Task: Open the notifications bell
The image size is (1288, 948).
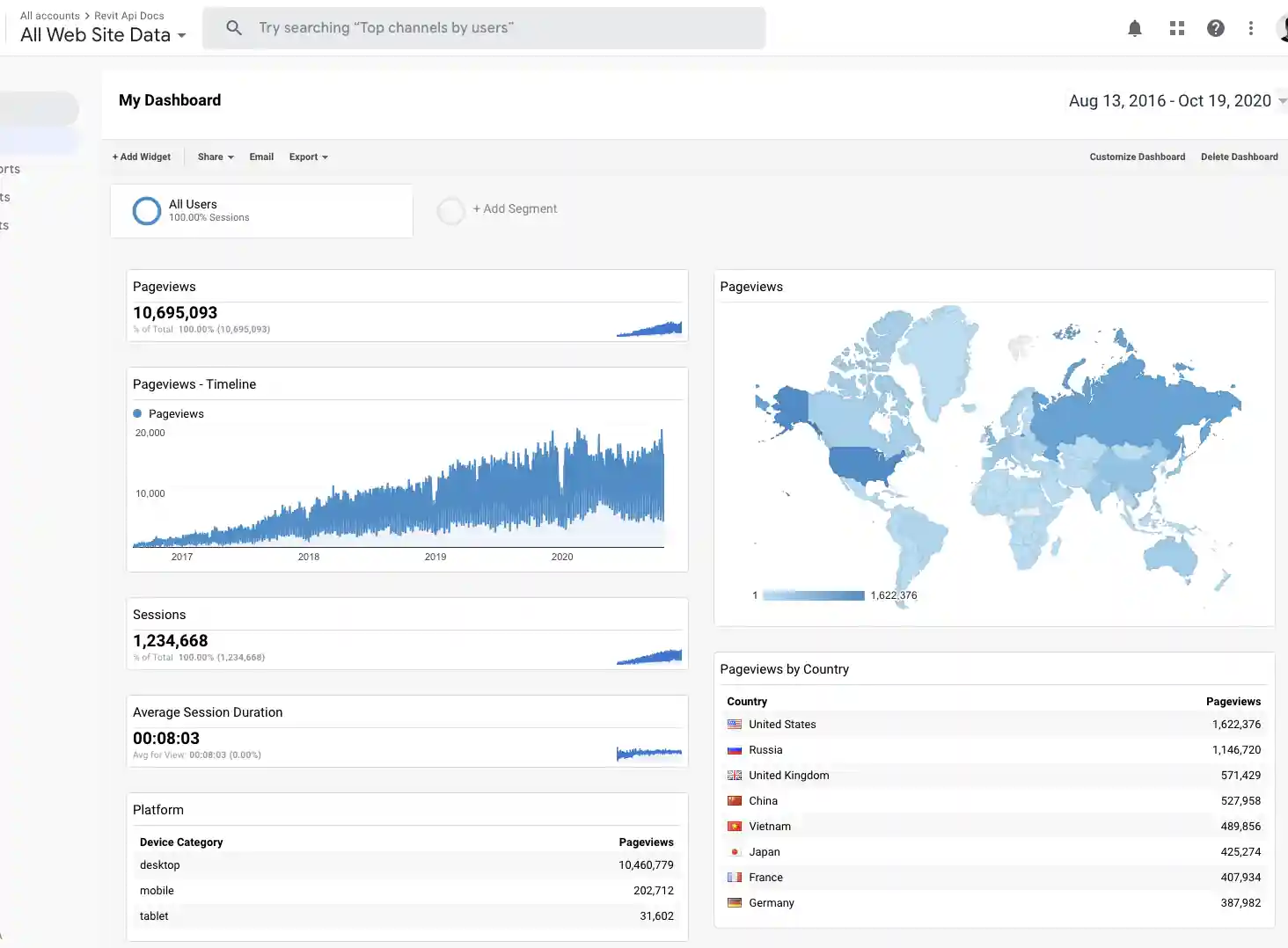Action: pos(1134,27)
